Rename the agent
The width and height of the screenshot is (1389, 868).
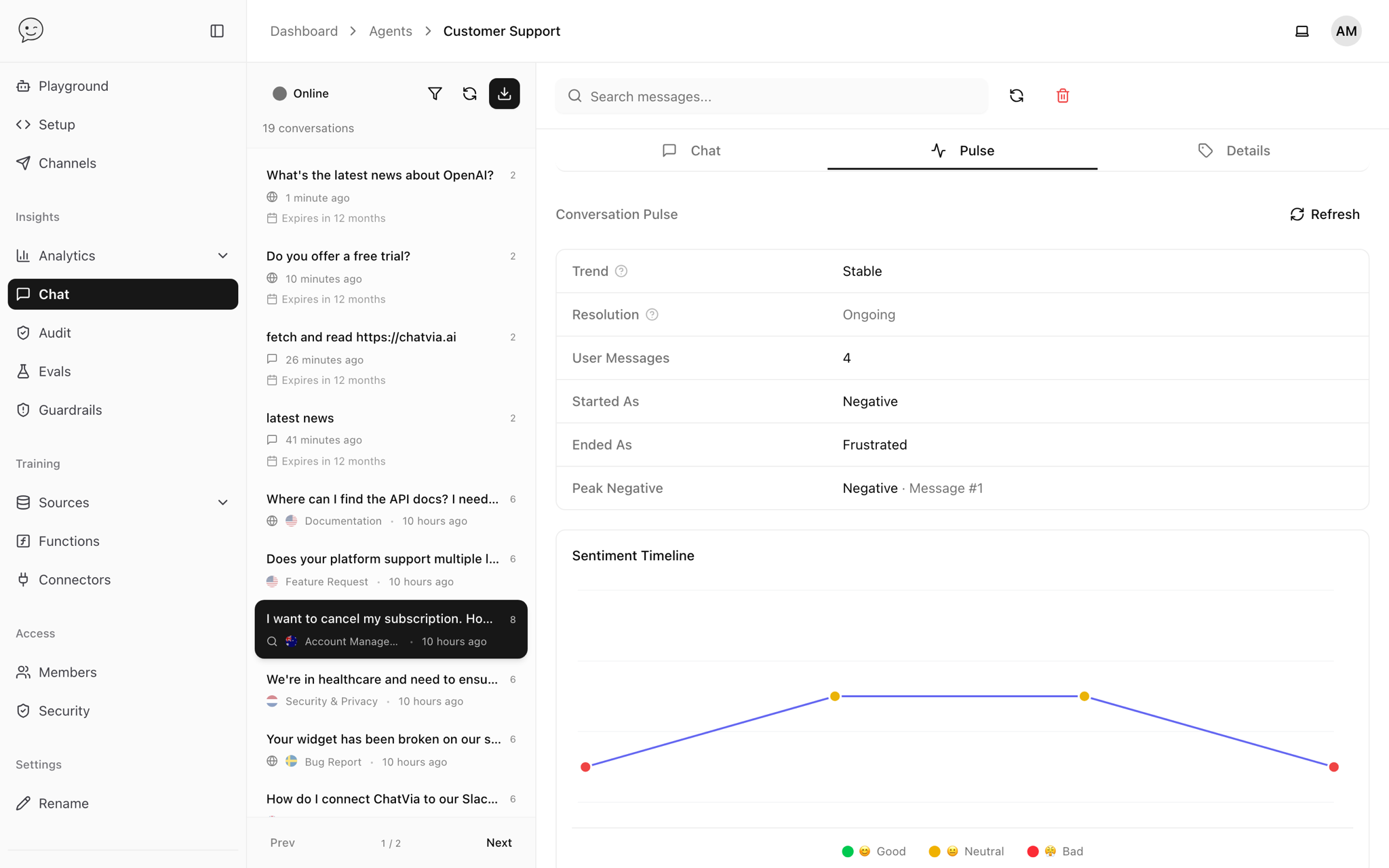[123, 804]
